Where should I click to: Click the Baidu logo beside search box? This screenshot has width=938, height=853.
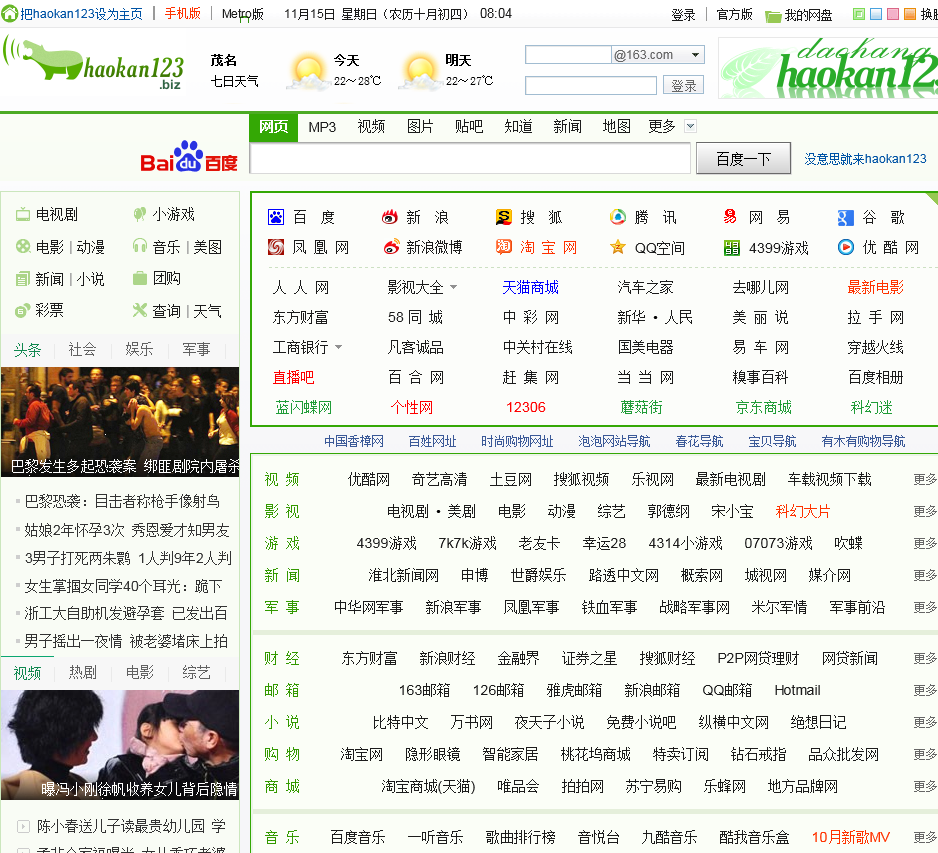coord(188,157)
